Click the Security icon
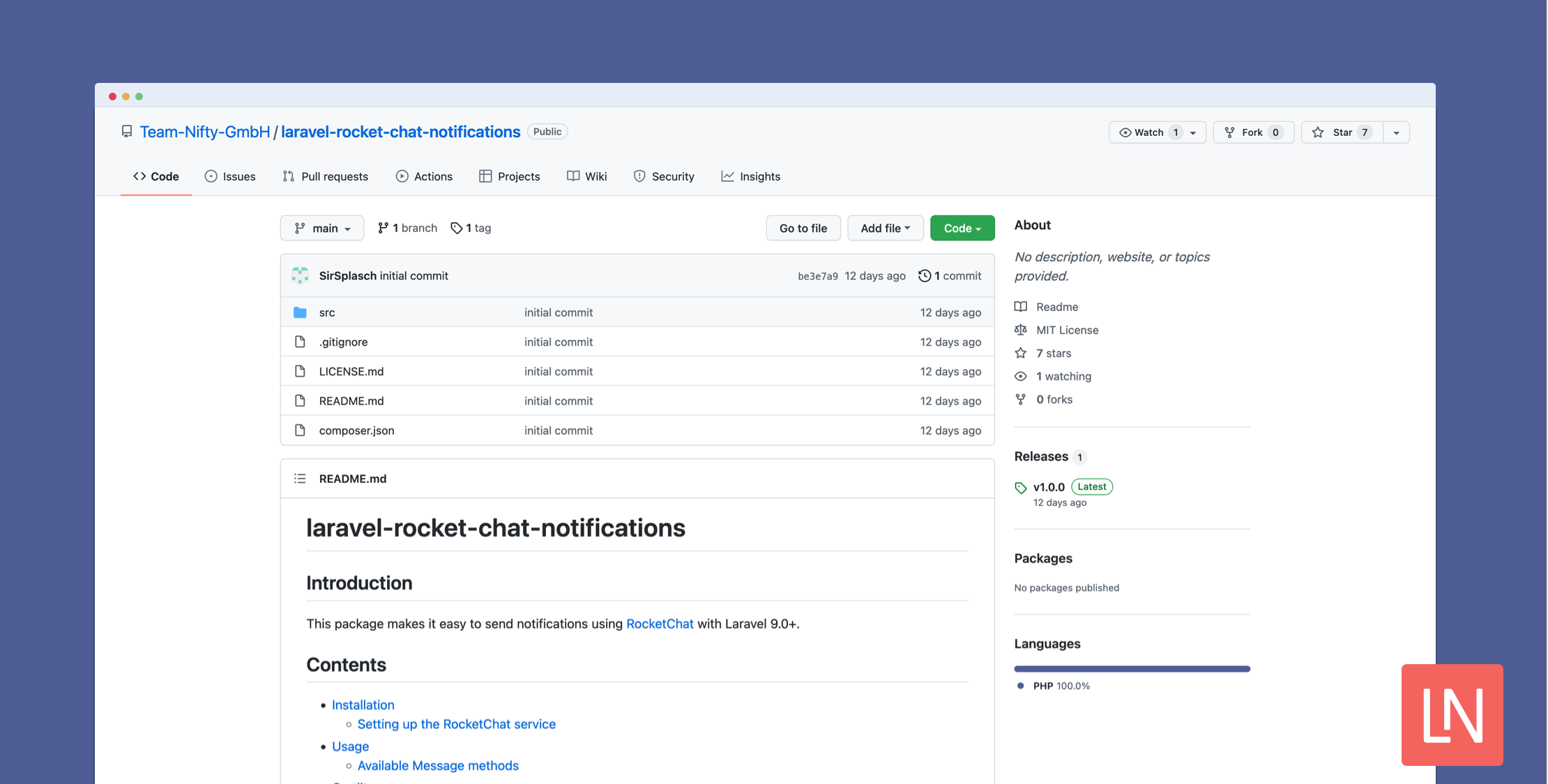This screenshot has height=784, width=1548. pyautogui.click(x=638, y=175)
